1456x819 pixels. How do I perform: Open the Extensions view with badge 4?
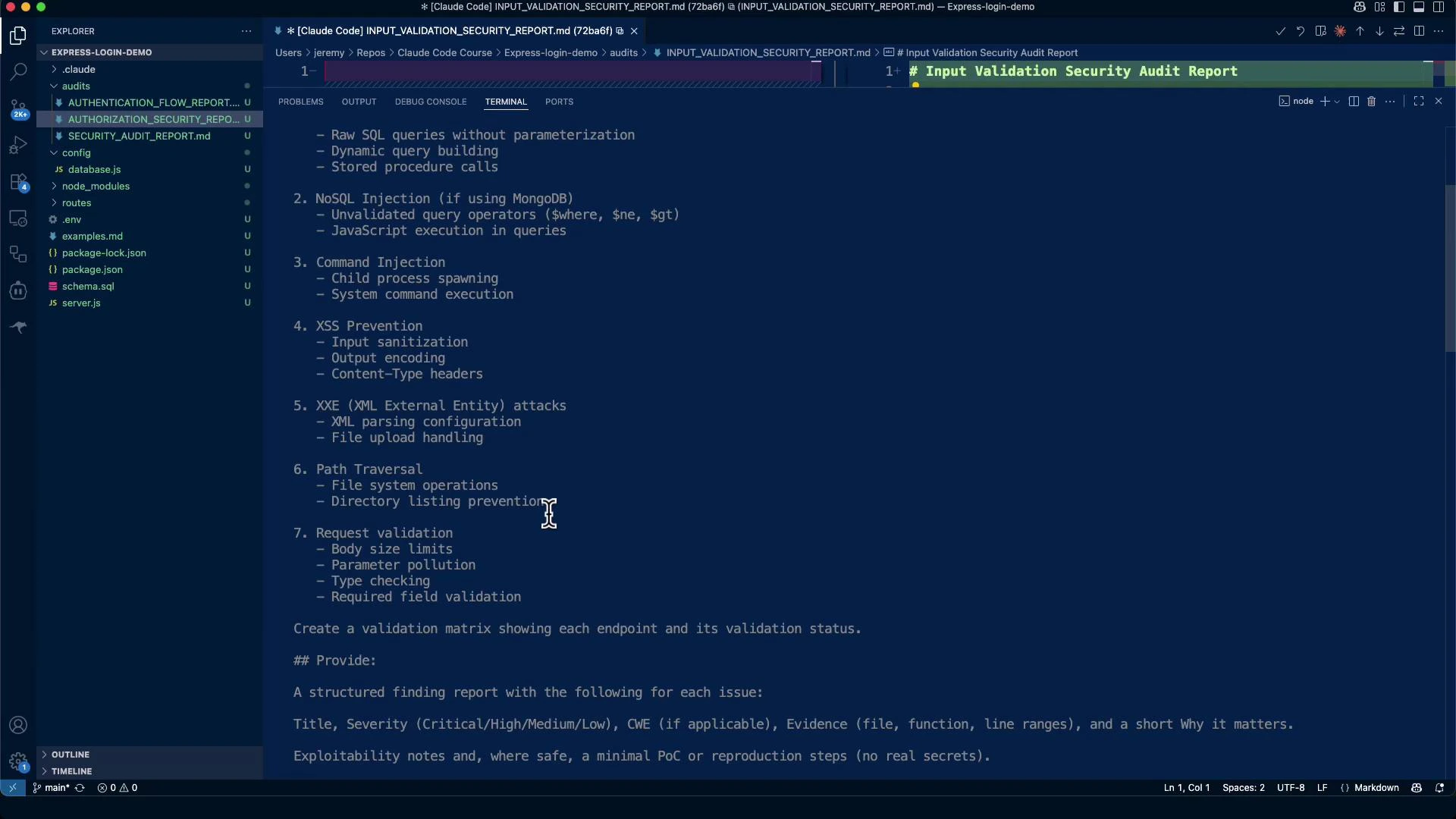(18, 182)
